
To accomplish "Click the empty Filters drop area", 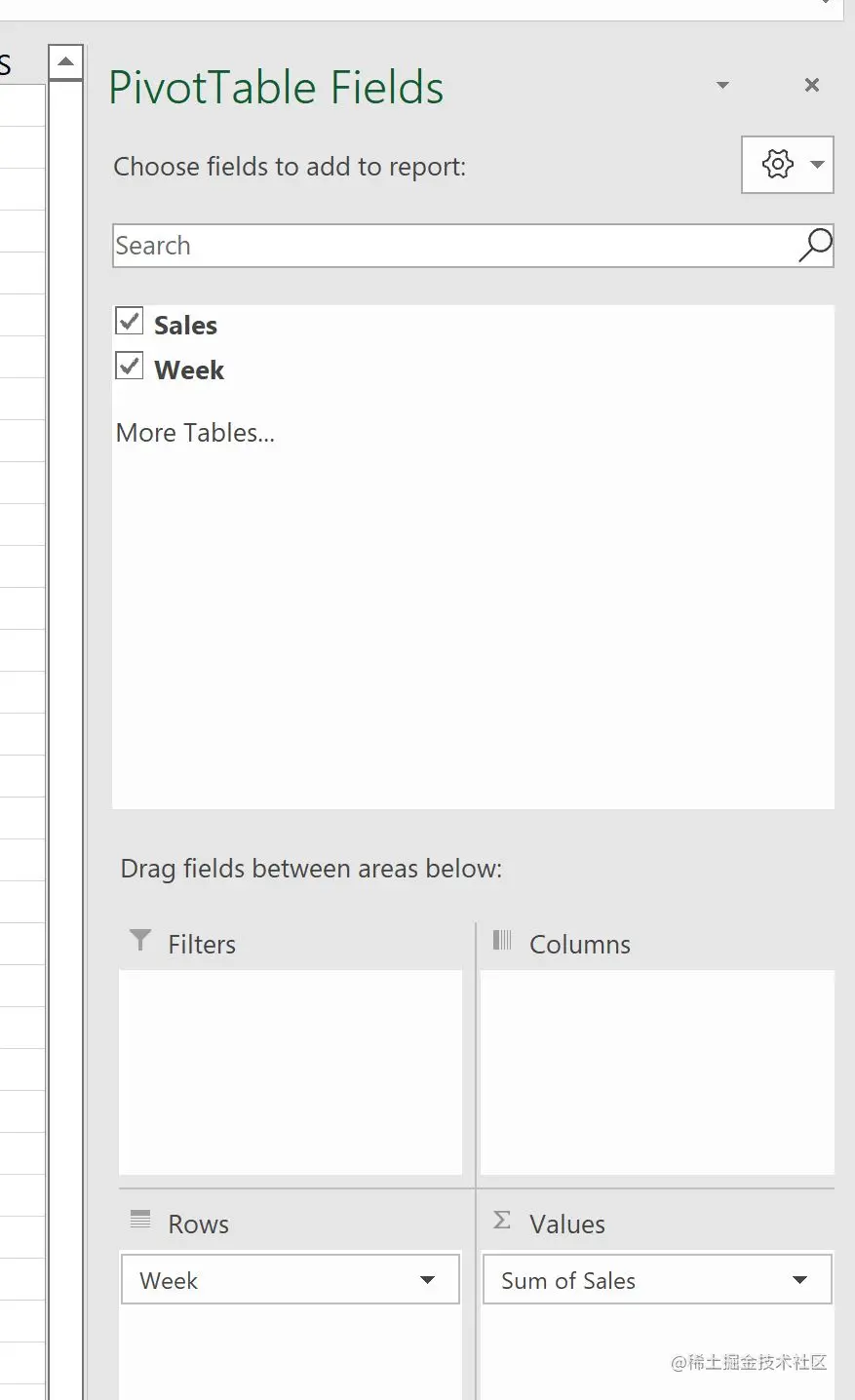I will 291,1071.
